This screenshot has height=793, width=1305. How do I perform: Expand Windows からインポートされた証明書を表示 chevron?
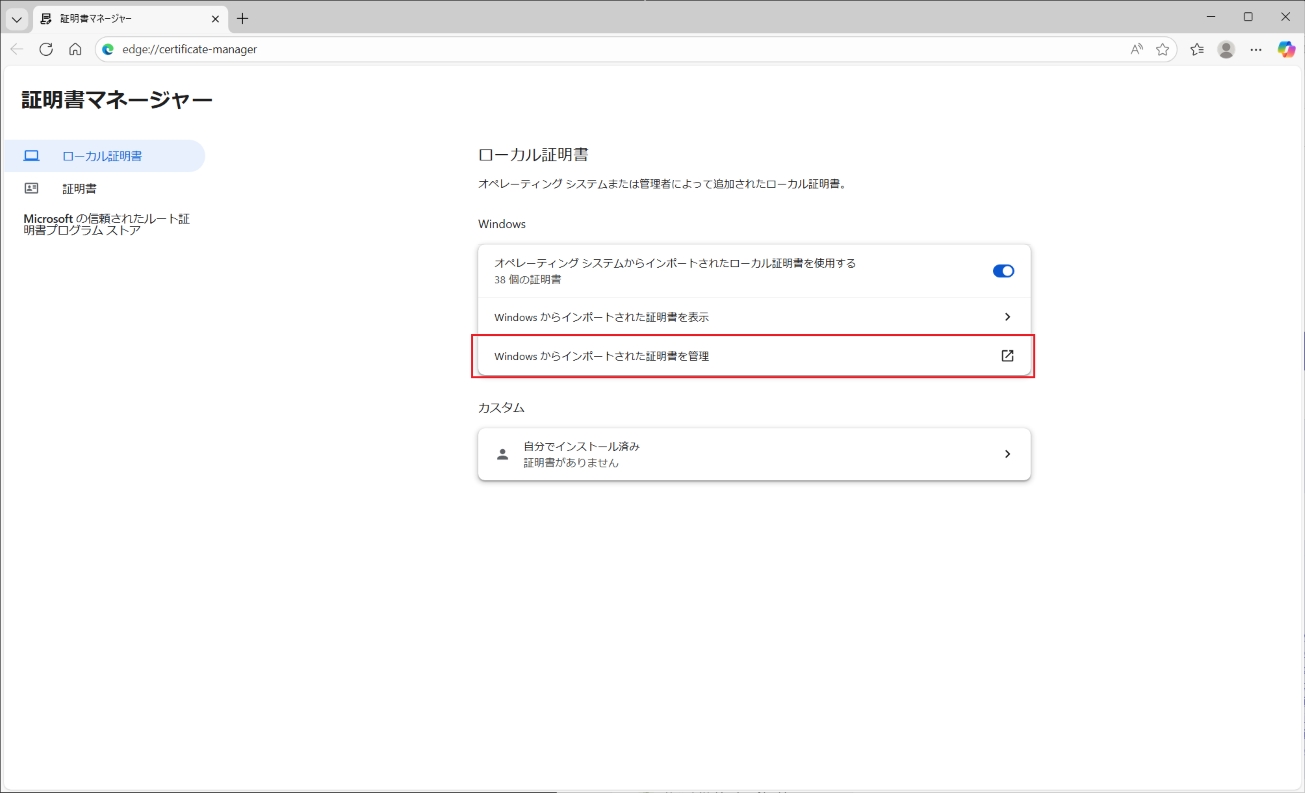1007,317
